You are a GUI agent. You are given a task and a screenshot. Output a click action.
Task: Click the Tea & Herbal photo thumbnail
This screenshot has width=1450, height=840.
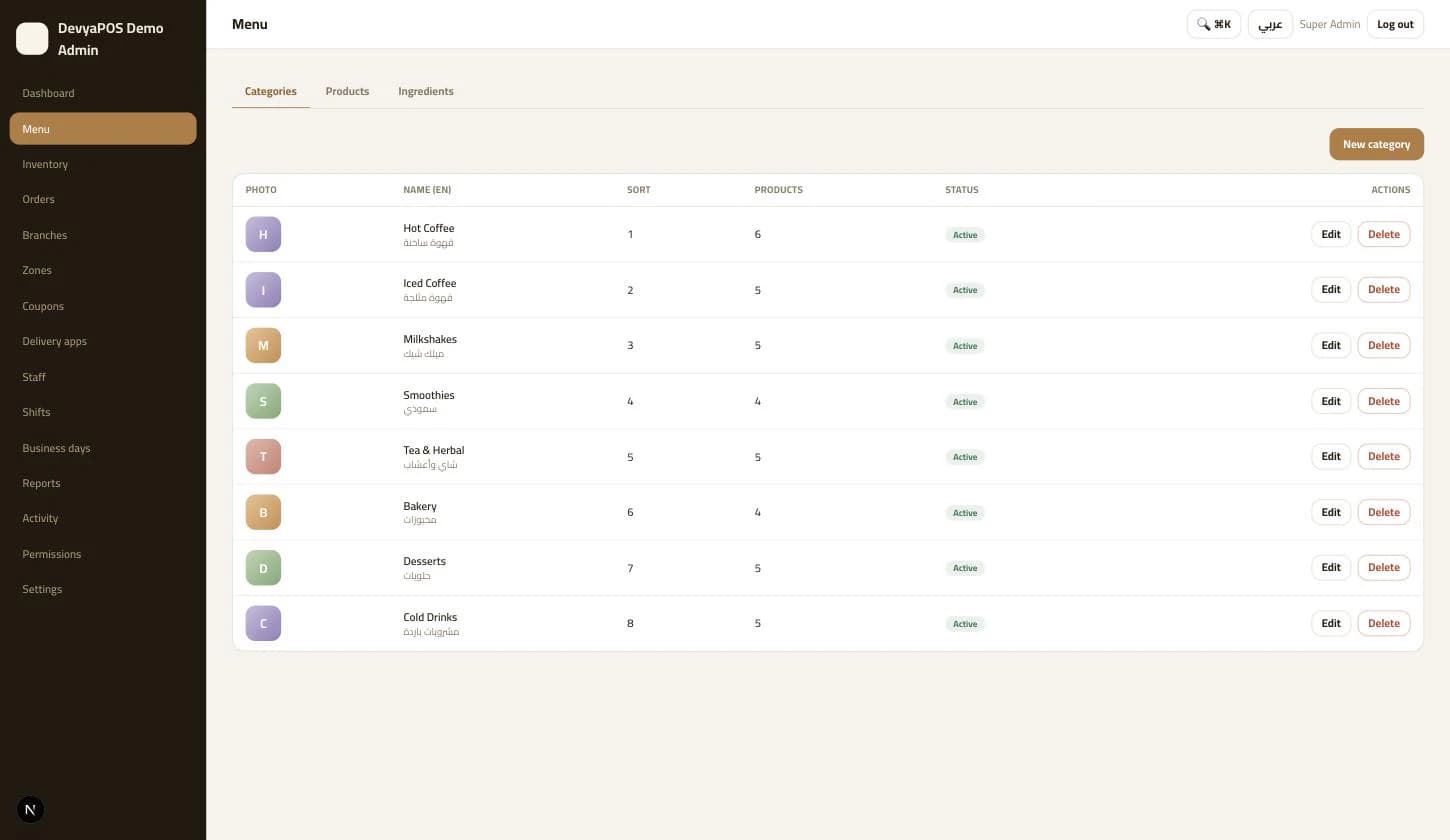coord(263,457)
